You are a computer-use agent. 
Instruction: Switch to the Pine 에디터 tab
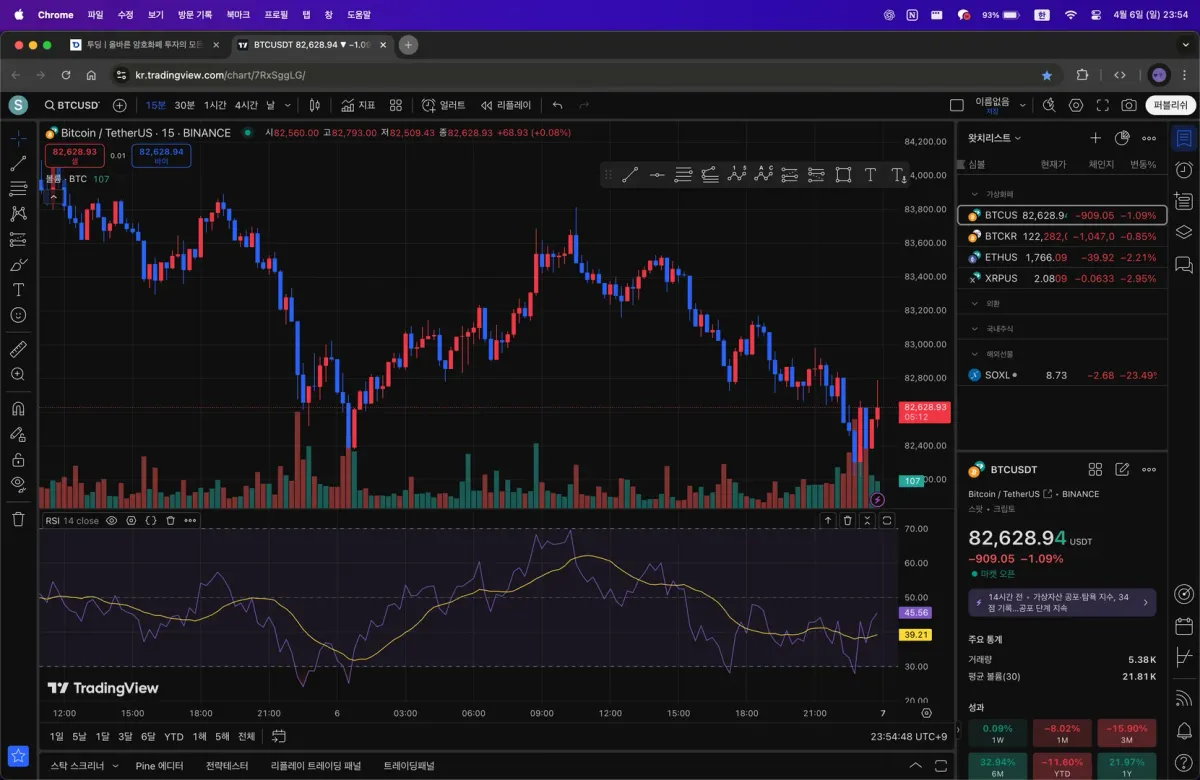(x=159, y=765)
